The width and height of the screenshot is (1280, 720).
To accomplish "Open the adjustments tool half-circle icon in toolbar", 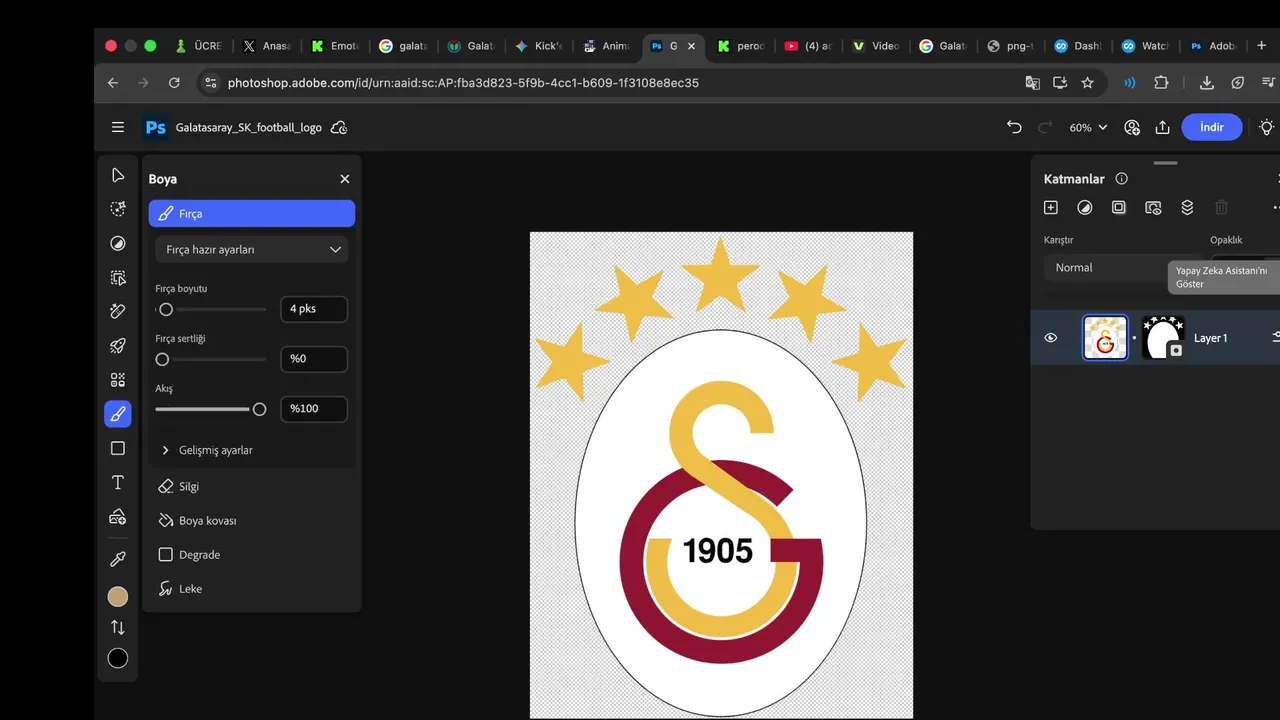I will pyautogui.click(x=118, y=243).
